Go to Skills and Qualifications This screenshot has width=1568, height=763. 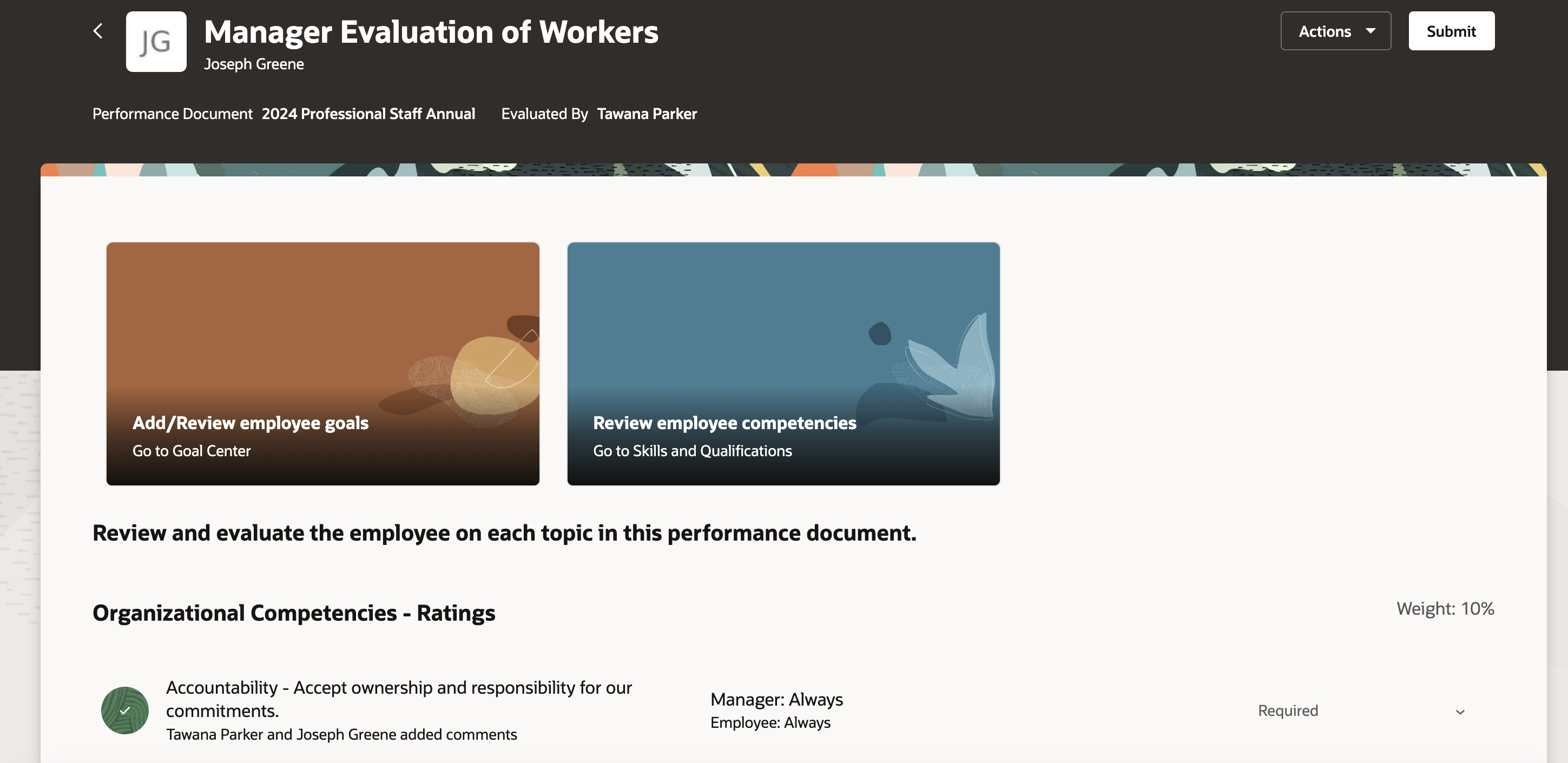coord(693,451)
